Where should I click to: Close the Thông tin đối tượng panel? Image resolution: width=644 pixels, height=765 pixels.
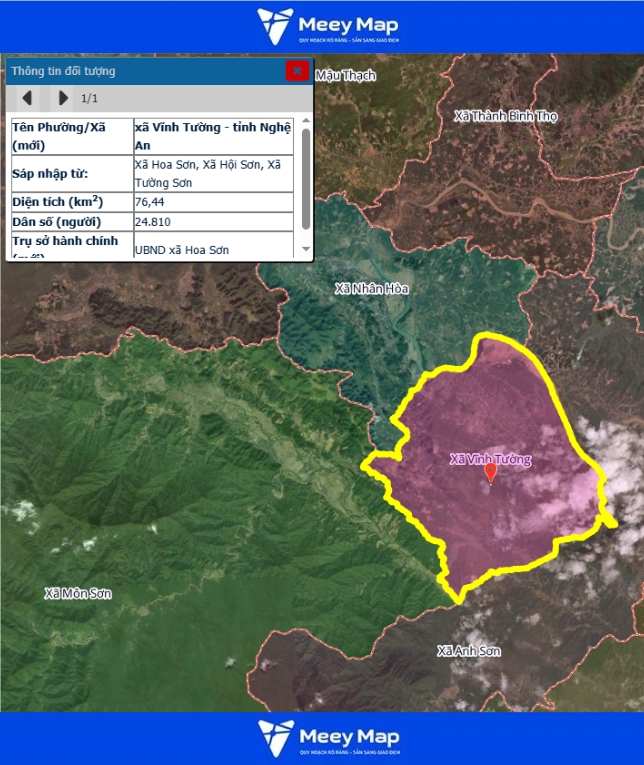click(297, 71)
